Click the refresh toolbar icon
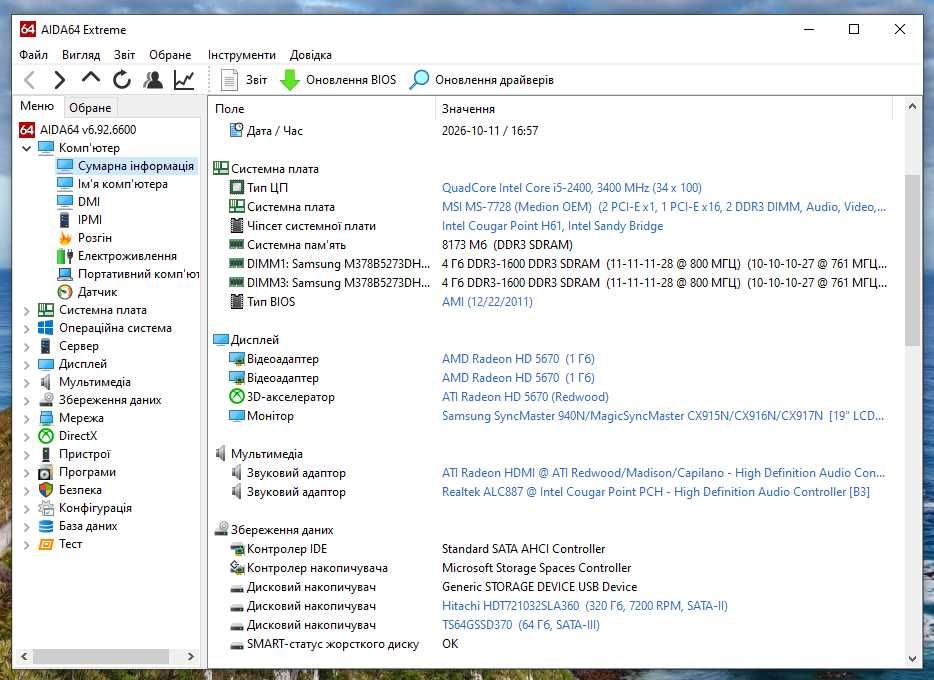The image size is (934, 680). point(122,79)
